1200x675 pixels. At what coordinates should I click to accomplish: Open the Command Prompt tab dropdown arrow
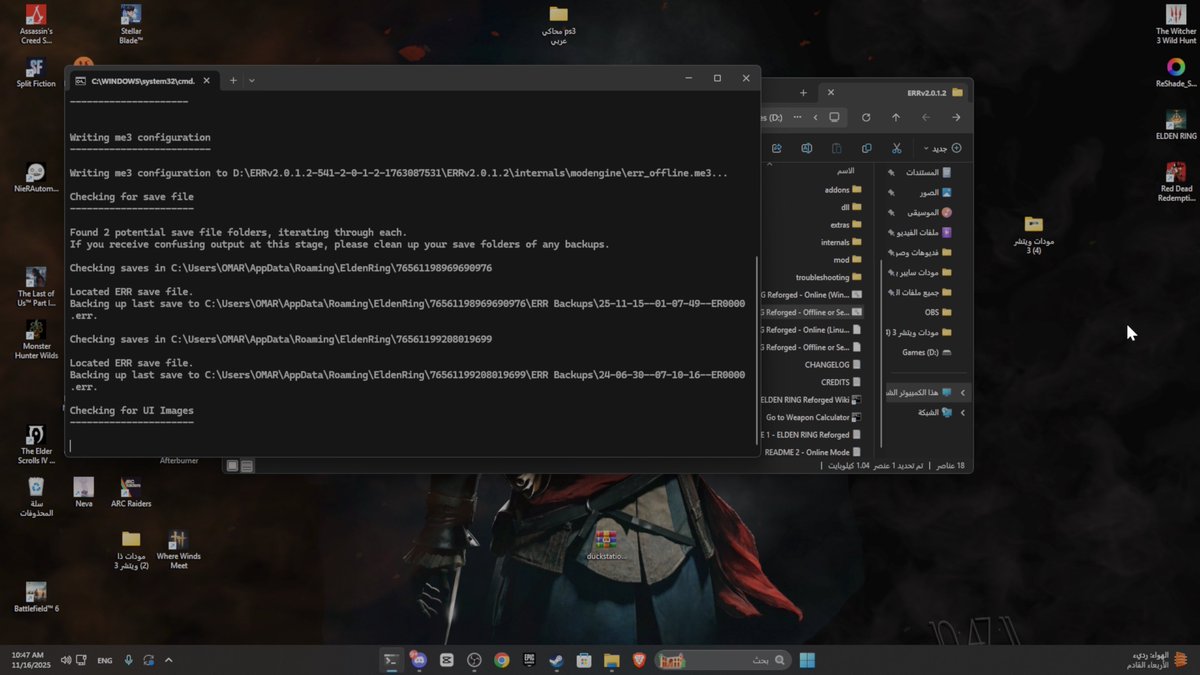coord(252,80)
